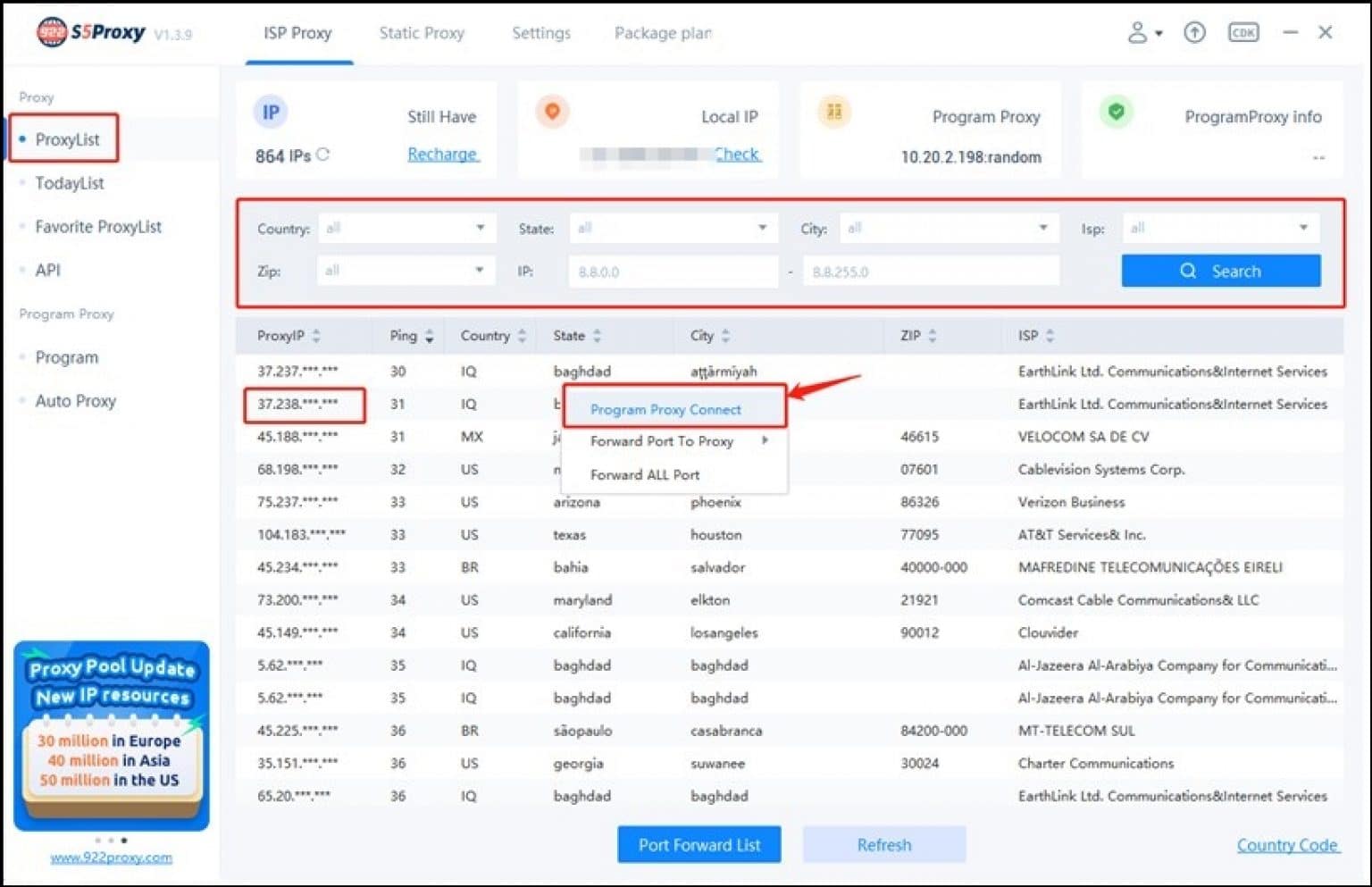Viewport: 1372px width, 887px height.
Task: Click the Local IP location pin icon
Action: click(552, 112)
